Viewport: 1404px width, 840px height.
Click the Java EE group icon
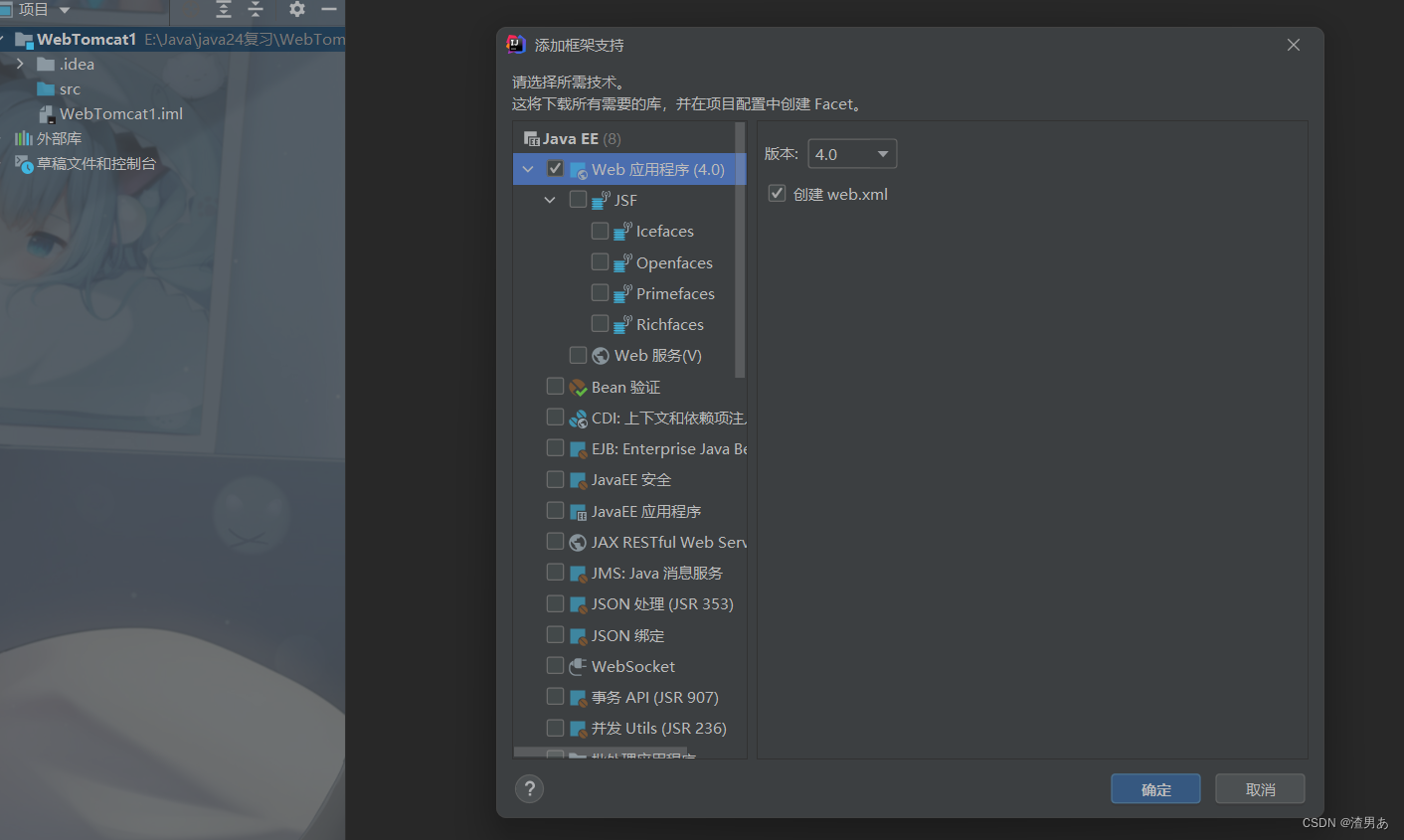tap(532, 139)
